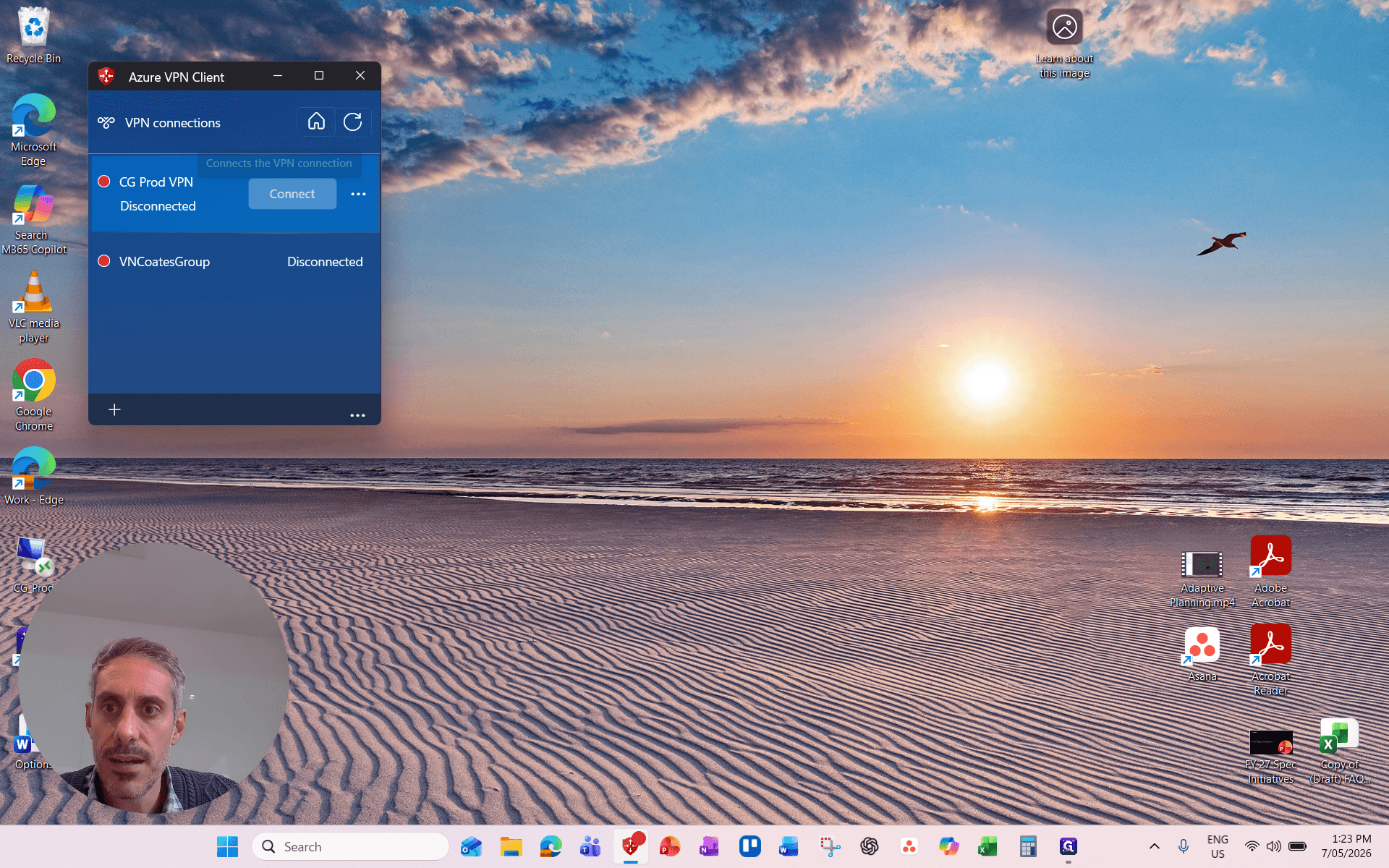Close the Azure VPN Client window
1389x868 pixels.
360,76
